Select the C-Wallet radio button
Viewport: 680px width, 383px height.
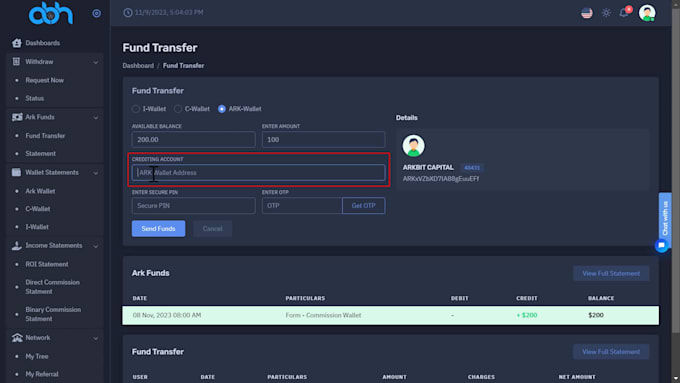[x=178, y=109]
